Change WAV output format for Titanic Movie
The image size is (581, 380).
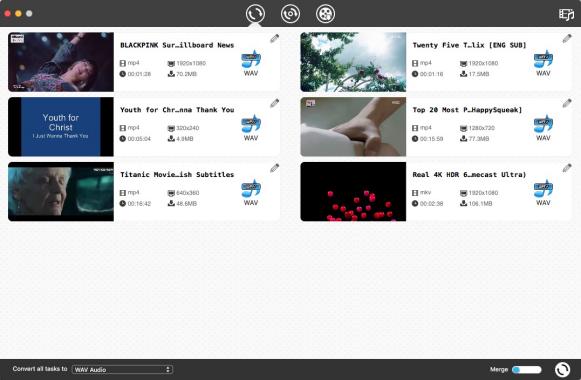[251, 193]
